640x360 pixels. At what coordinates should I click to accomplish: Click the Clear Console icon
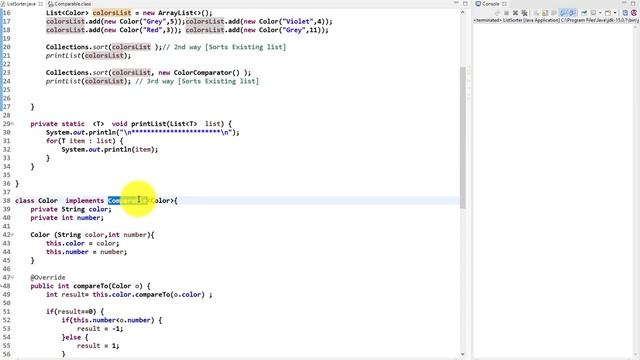click(x=536, y=13)
